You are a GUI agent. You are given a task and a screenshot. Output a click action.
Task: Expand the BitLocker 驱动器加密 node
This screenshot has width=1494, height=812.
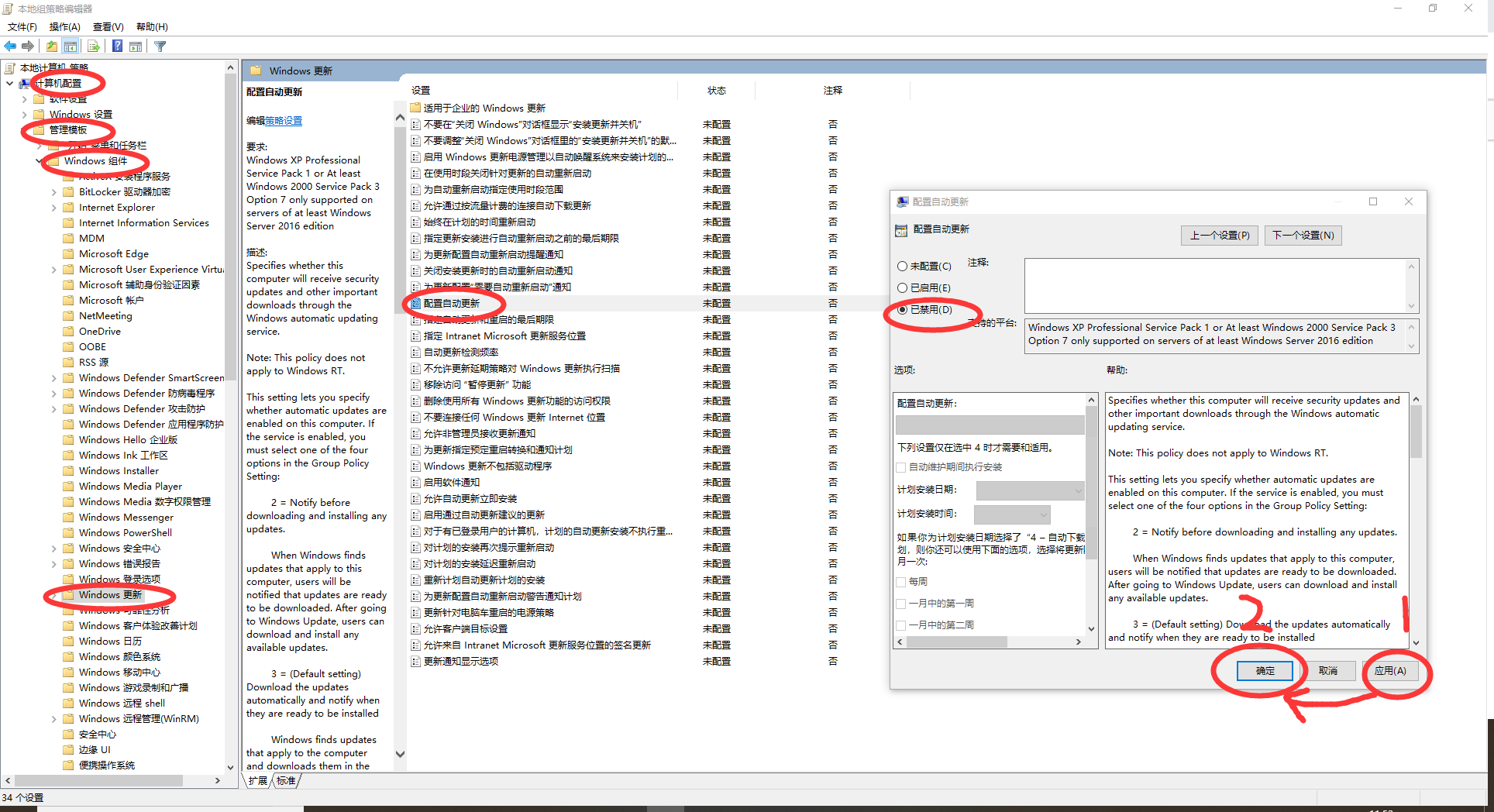(53, 191)
